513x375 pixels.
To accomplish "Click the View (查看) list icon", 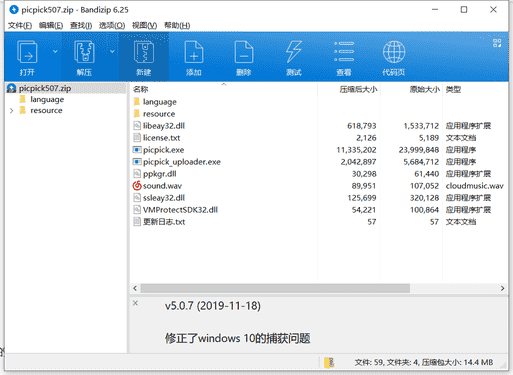I will click(344, 57).
